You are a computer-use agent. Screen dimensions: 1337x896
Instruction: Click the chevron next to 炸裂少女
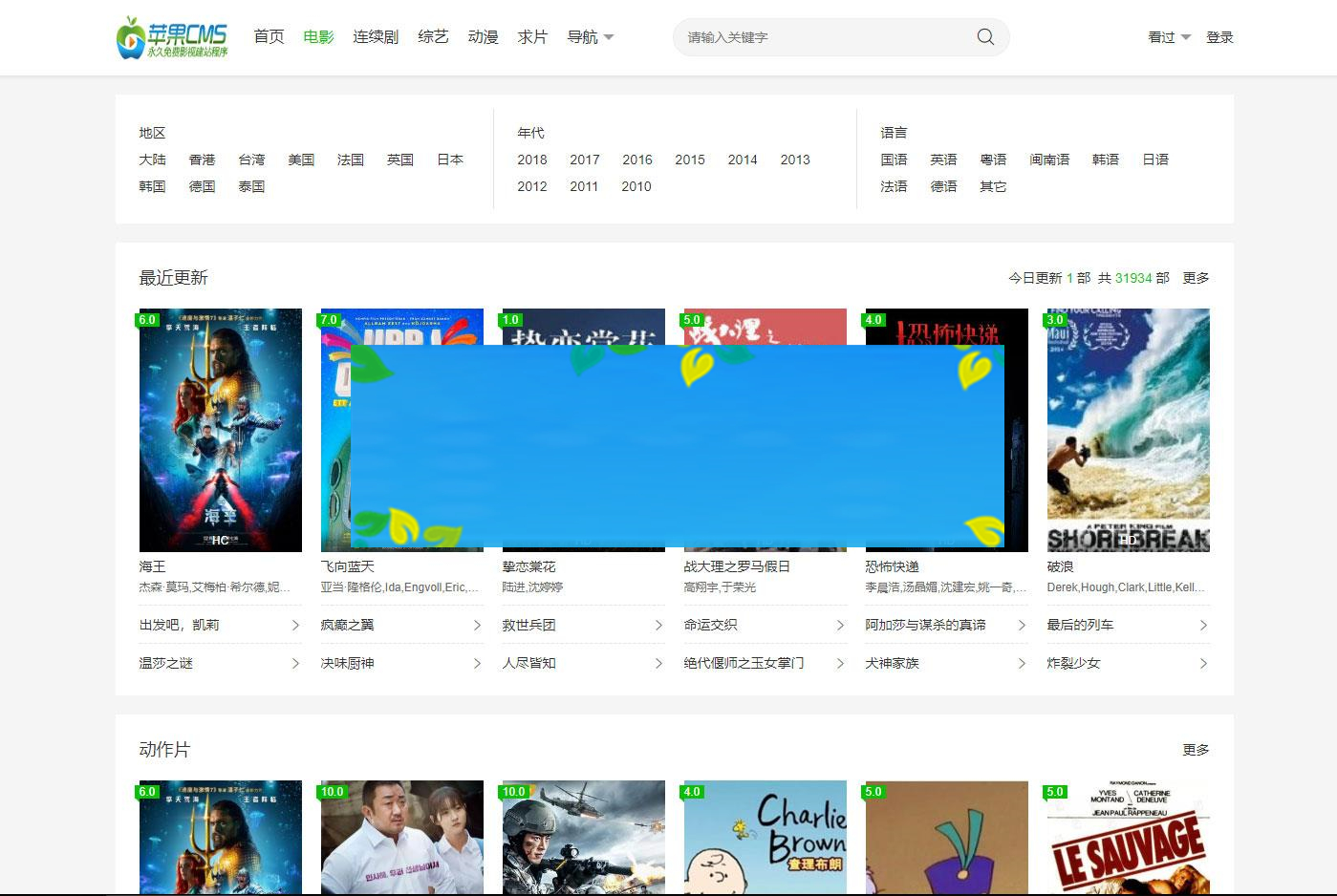1204,663
